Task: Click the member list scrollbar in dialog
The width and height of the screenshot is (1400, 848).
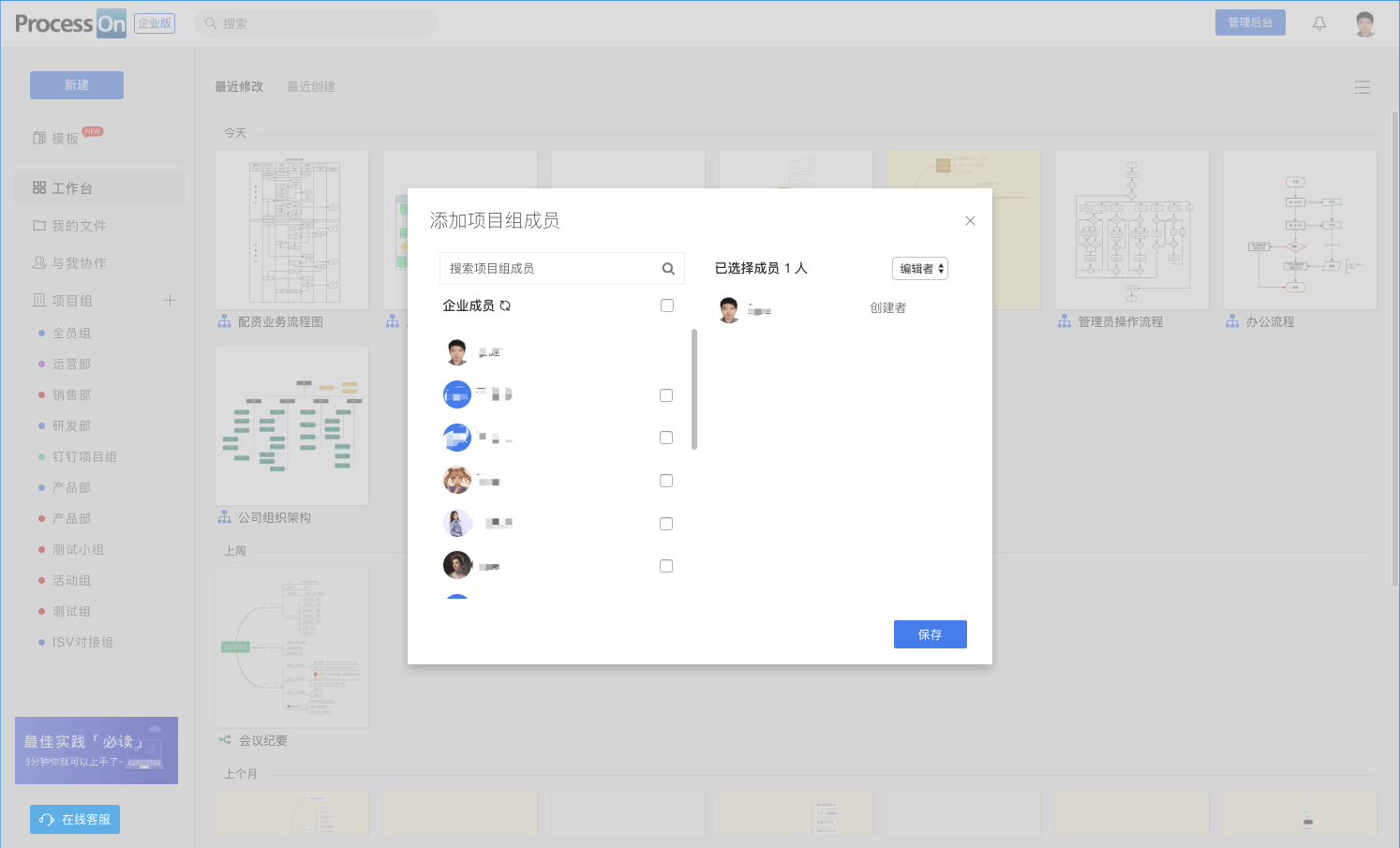Action: 694,389
